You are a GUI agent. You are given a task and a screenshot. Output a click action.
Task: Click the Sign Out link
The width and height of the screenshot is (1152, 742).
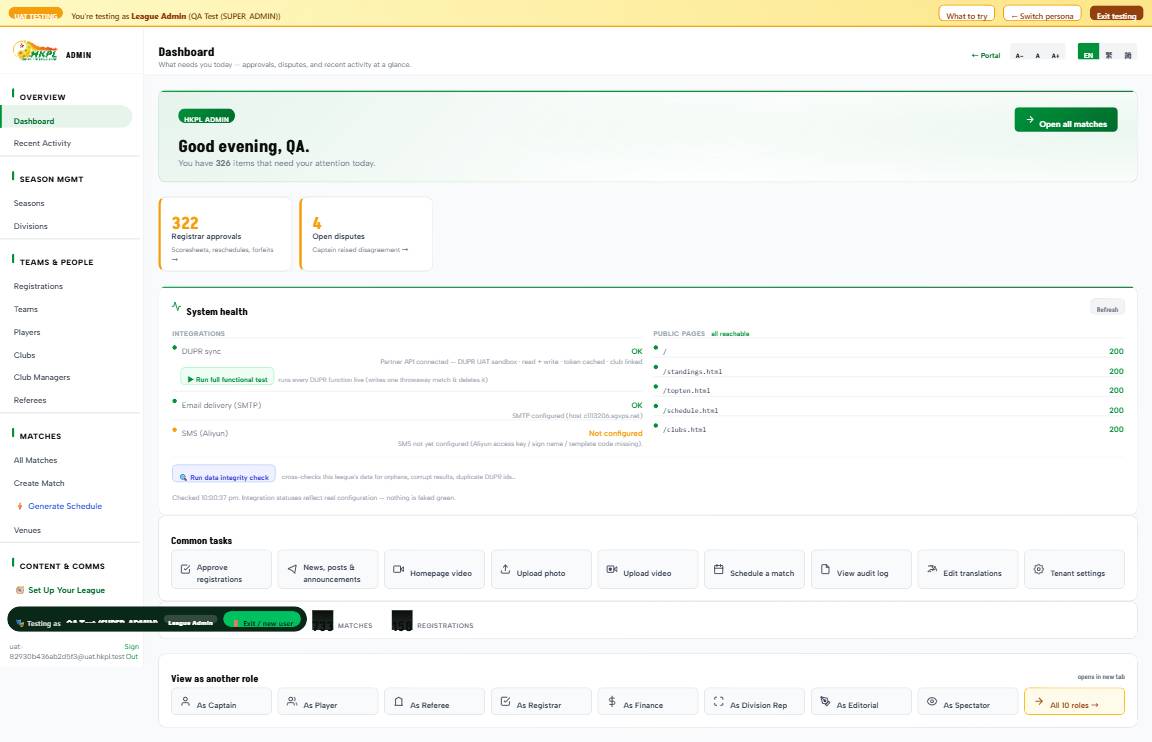pyautogui.click(x=132, y=652)
